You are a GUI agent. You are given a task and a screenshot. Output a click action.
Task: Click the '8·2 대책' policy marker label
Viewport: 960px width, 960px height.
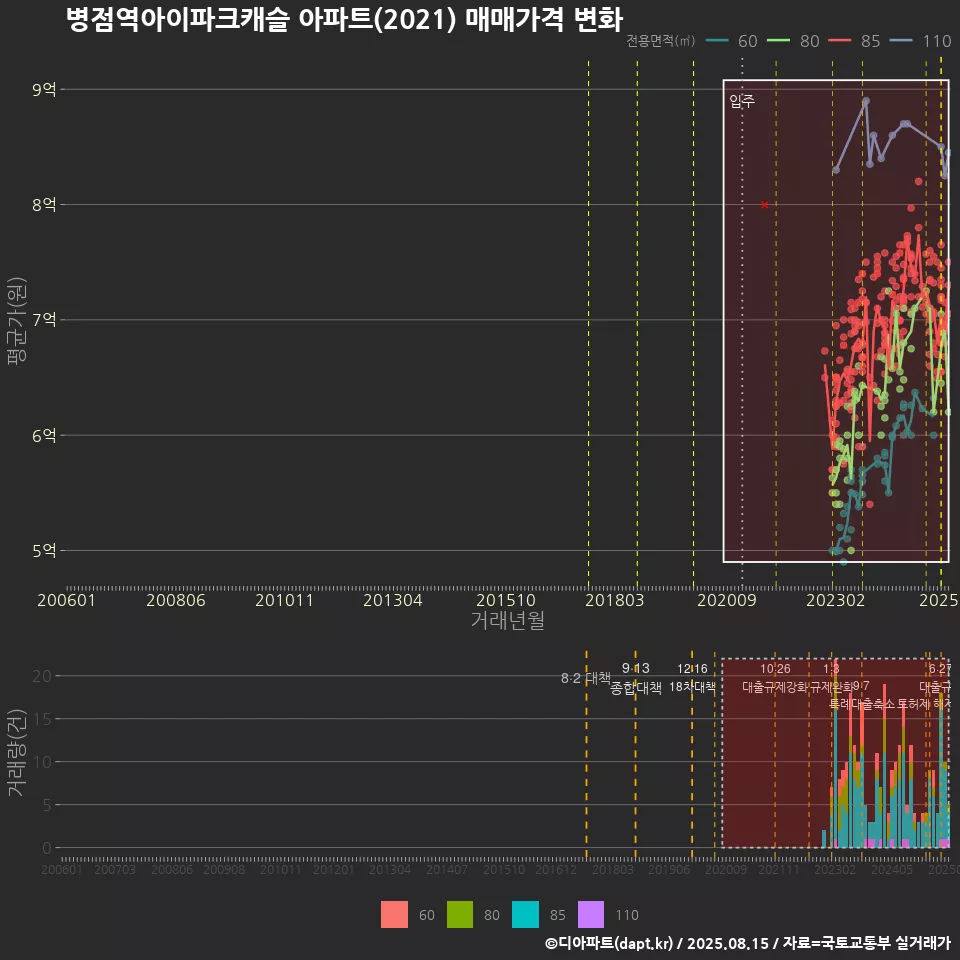[586, 678]
